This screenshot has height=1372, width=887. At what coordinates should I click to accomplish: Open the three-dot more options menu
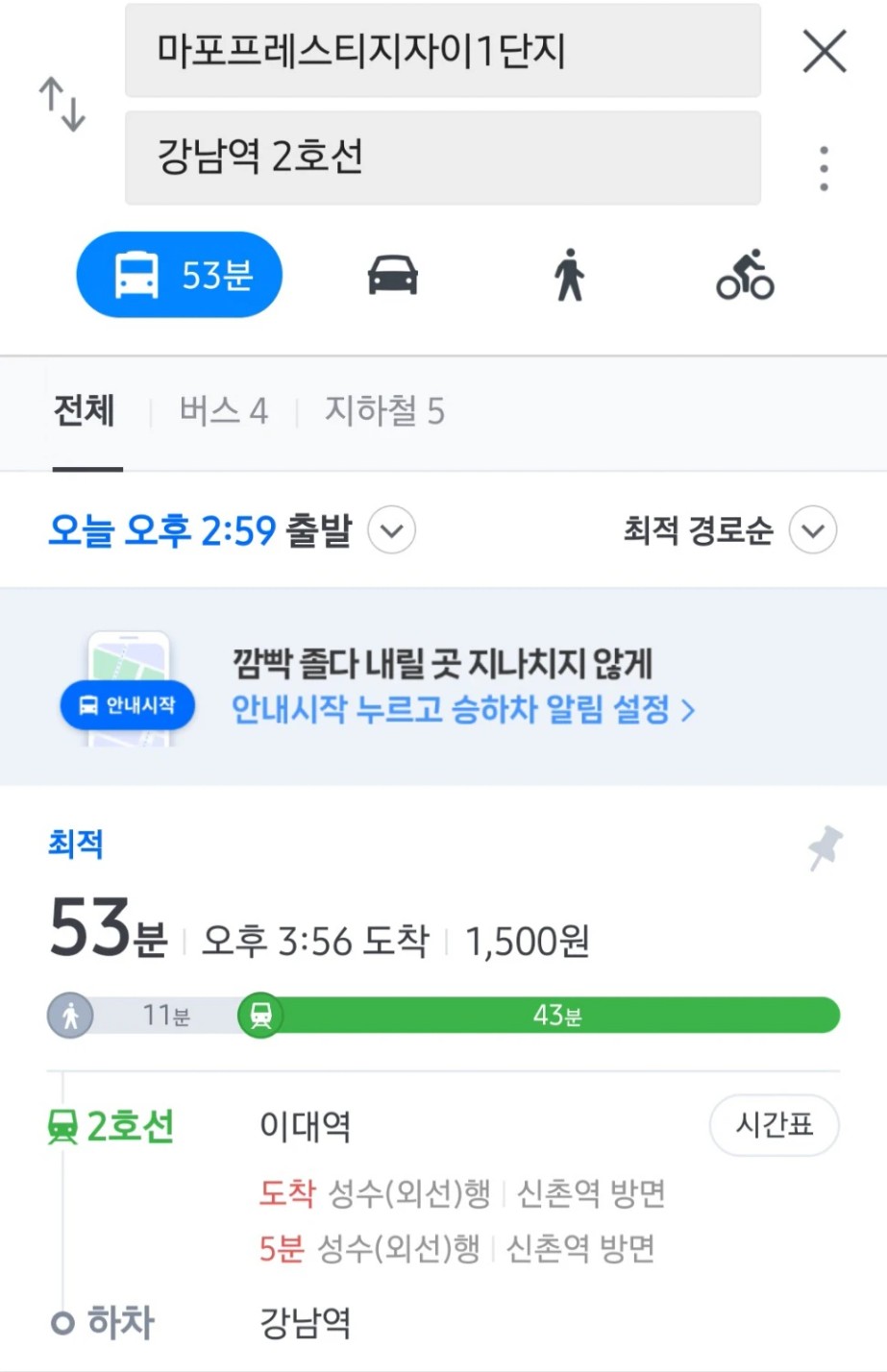(x=824, y=168)
